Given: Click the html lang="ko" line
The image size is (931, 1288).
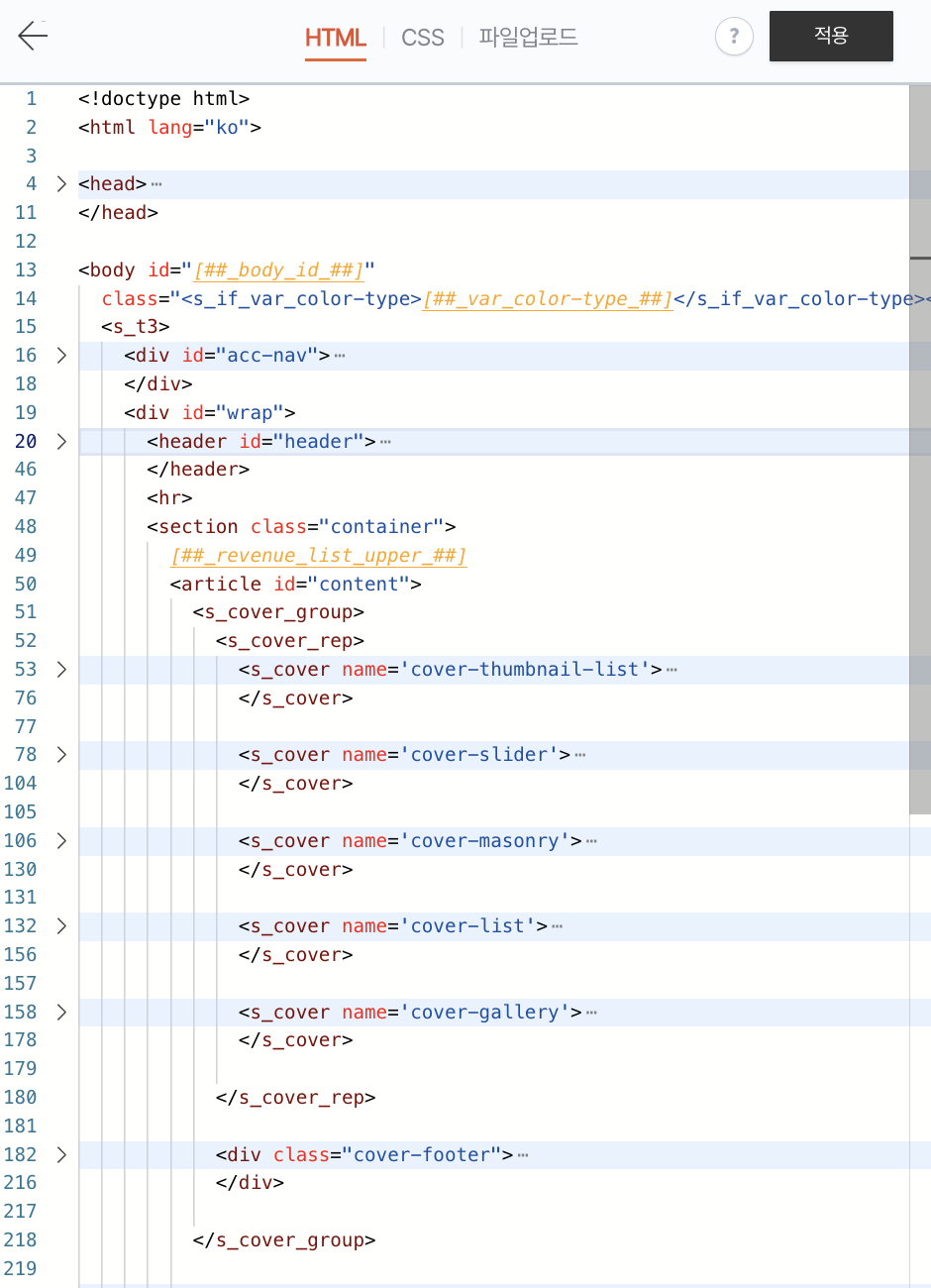Looking at the screenshot, I should tap(169, 128).
